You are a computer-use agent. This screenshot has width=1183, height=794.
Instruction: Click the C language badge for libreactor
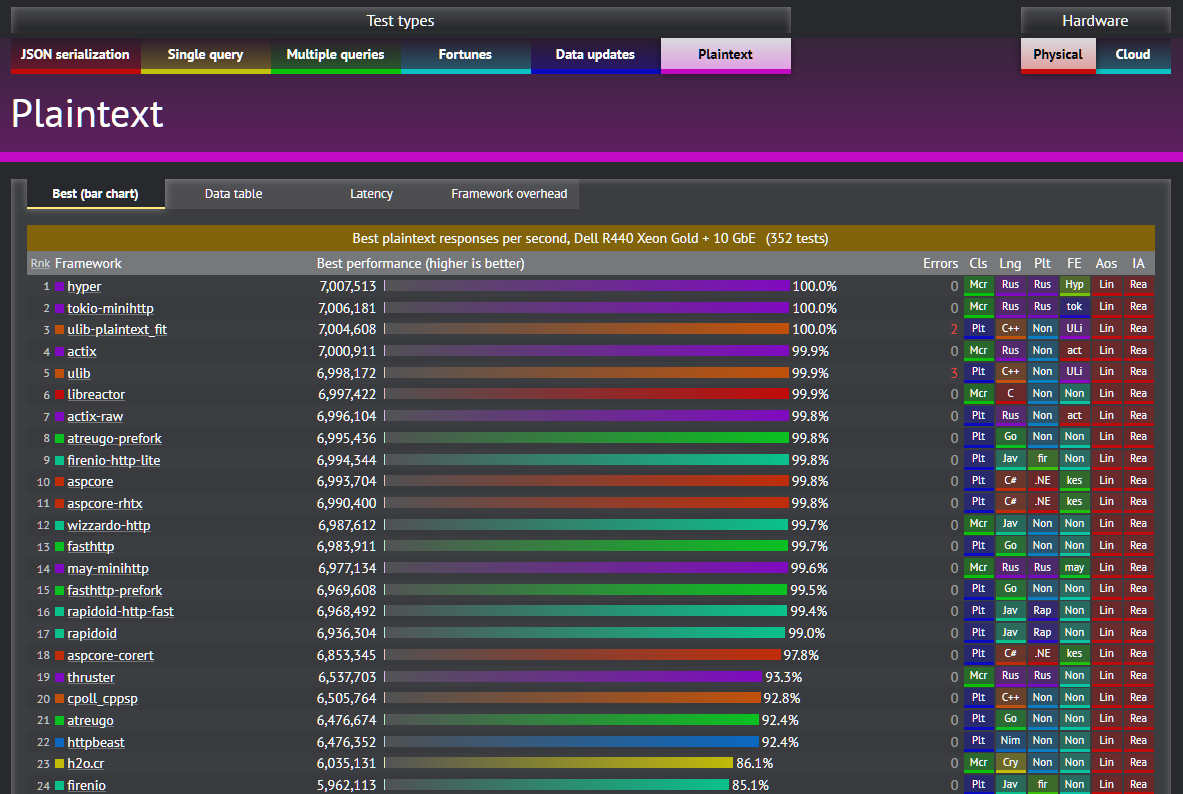1010,394
